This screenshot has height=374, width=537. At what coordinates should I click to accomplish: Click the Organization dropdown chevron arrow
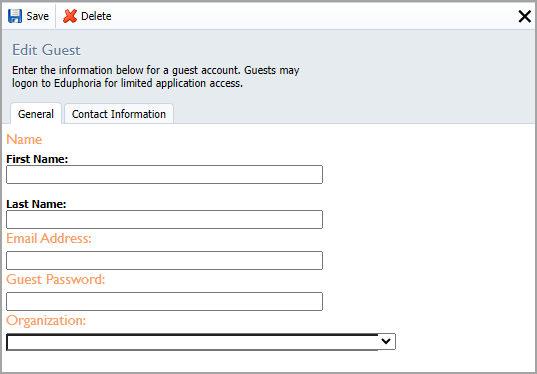(x=386, y=341)
